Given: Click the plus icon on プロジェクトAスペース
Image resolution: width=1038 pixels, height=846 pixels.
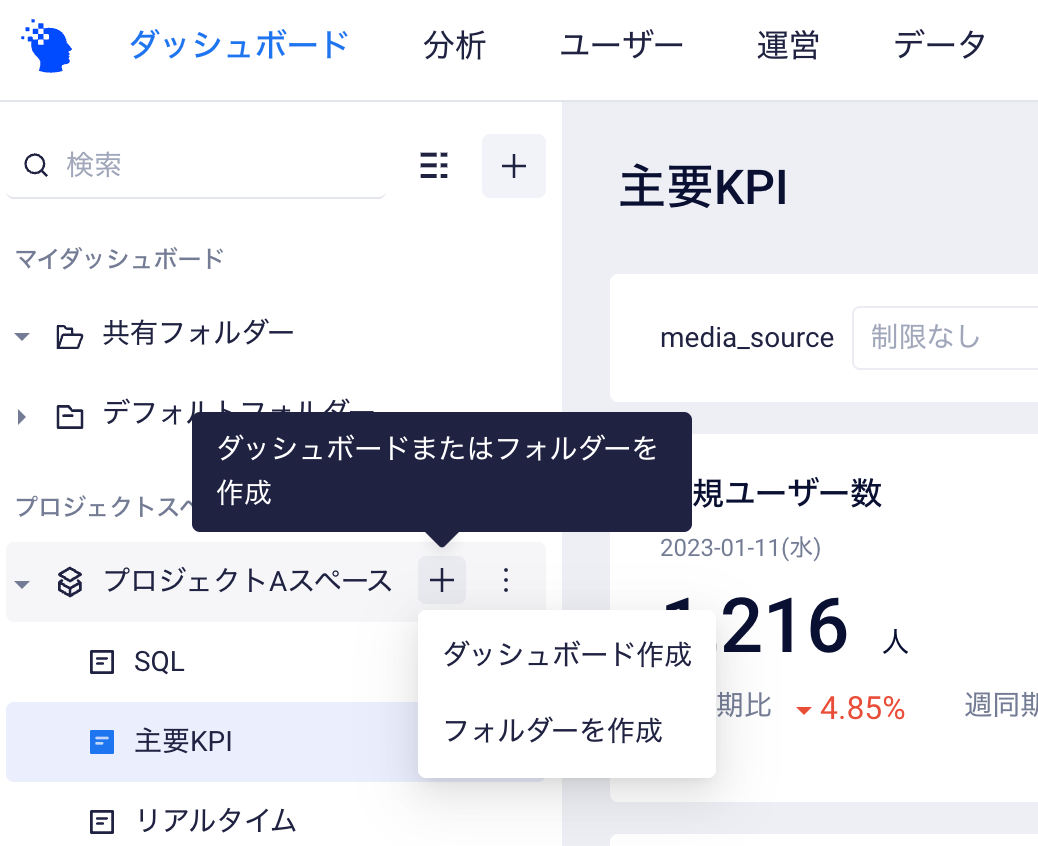Looking at the screenshot, I should [x=442, y=581].
